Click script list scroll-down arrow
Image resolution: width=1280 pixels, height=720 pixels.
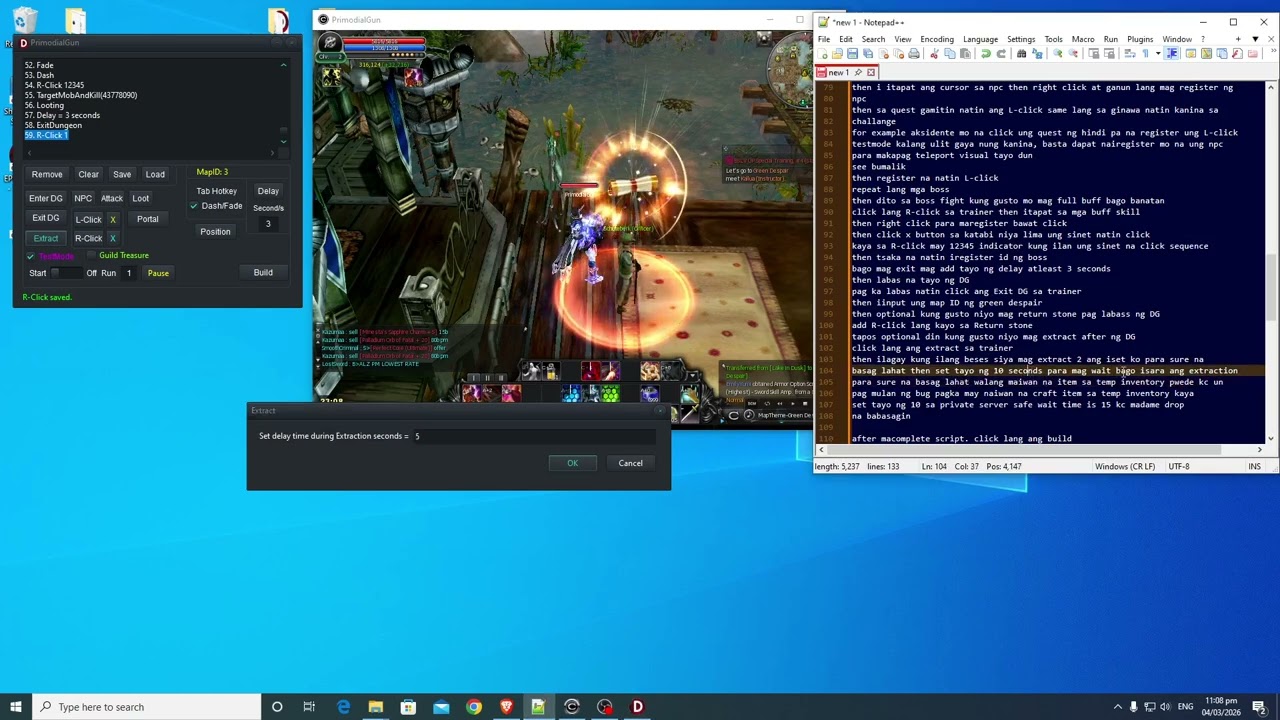click(x=283, y=141)
